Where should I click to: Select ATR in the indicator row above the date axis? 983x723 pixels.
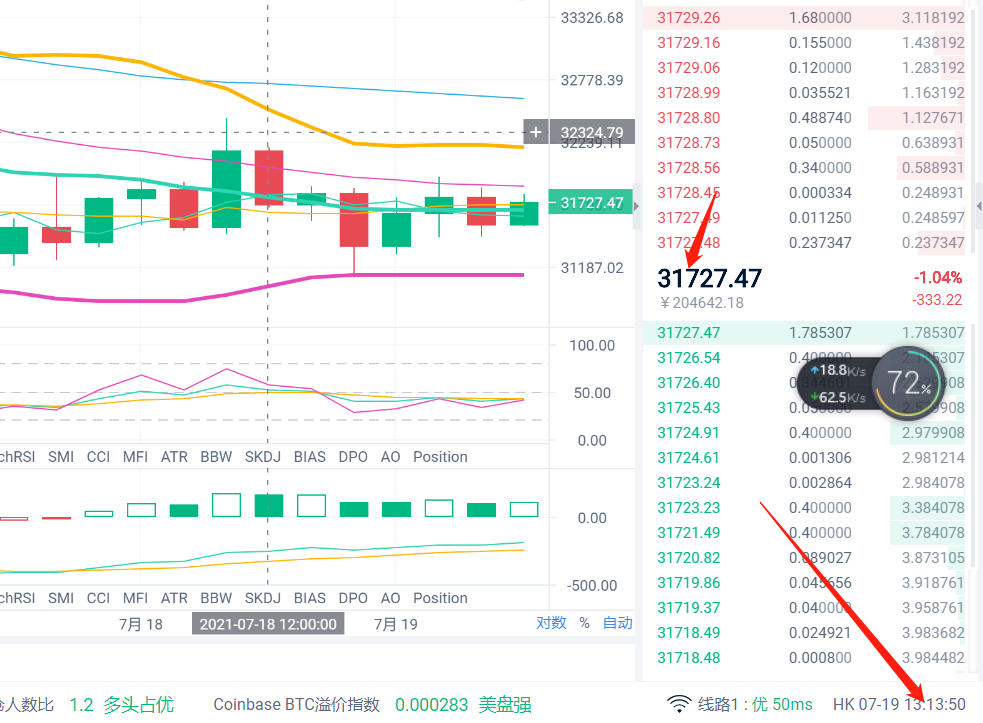(x=174, y=598)
